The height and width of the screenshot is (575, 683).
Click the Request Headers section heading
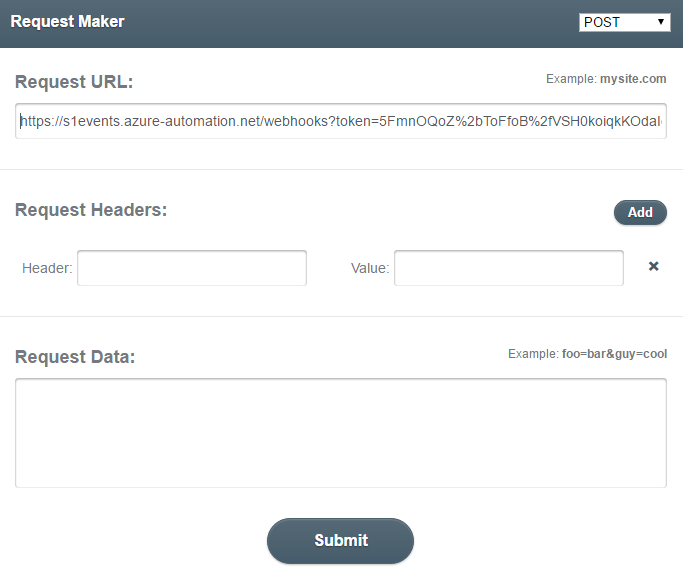(91, 210)
